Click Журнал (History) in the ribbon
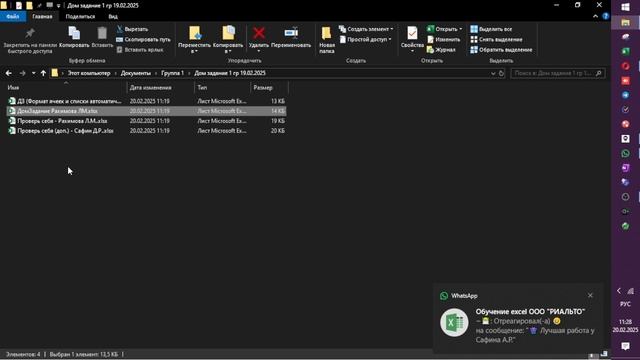This screenshot has height=360, width=640. 441,50
